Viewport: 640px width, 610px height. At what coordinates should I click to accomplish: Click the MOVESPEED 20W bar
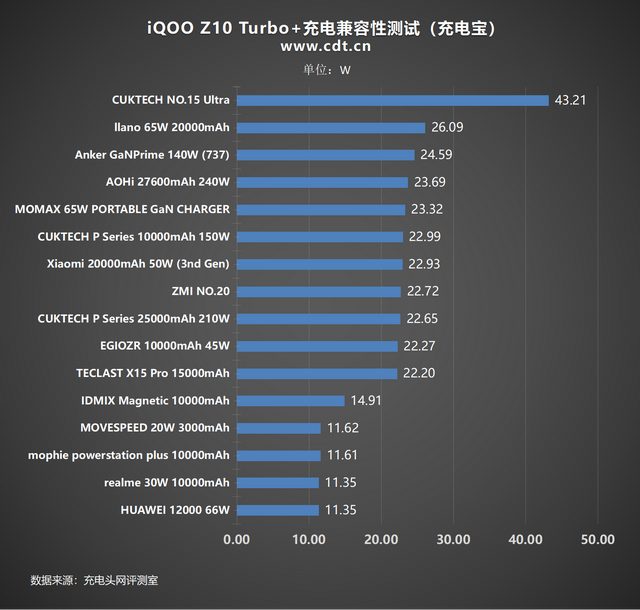279,429
